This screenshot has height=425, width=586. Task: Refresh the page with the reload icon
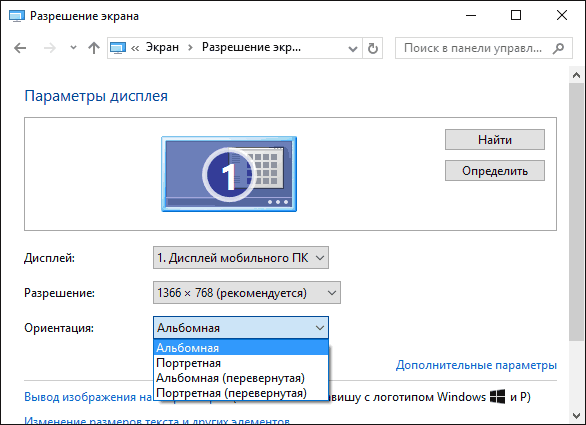[x=373, y=48]
